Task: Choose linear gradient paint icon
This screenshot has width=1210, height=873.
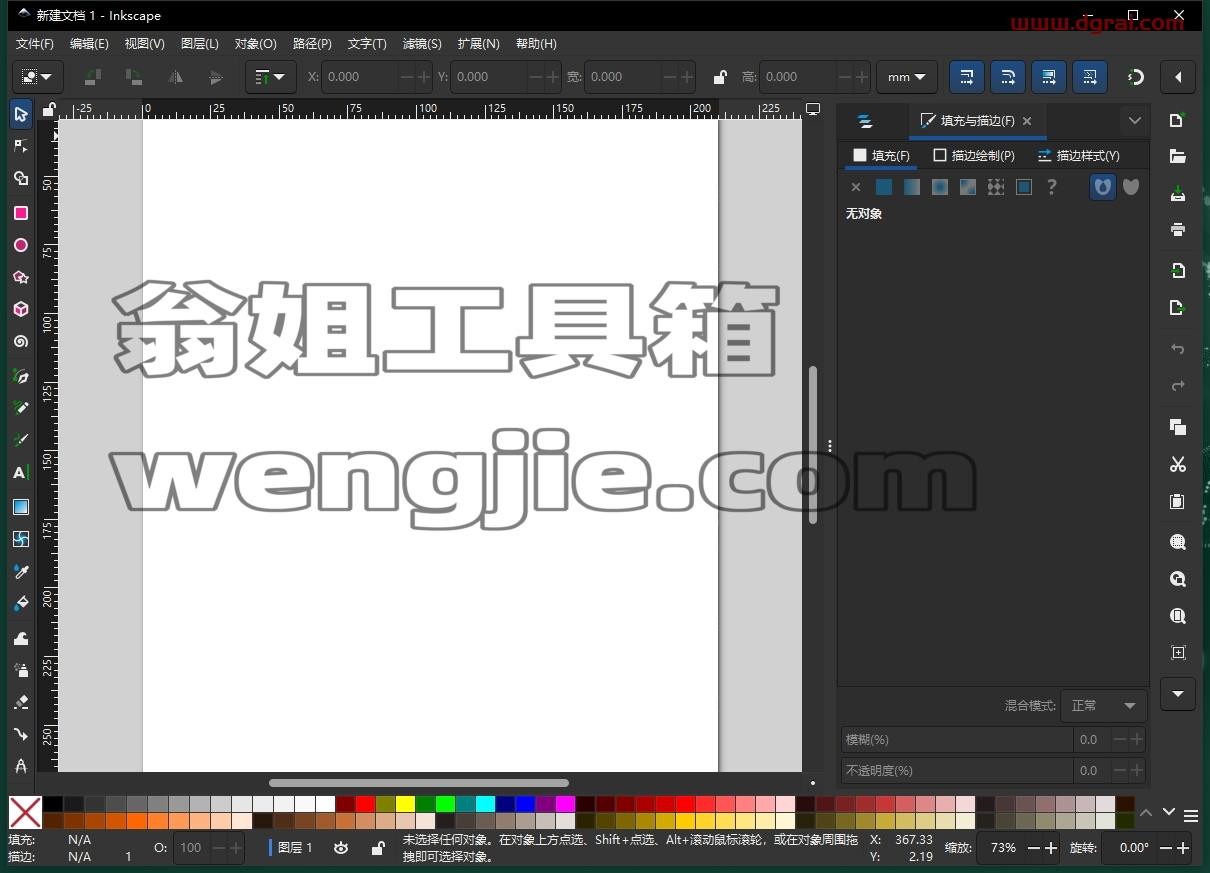Action: [x=912, y=187]
